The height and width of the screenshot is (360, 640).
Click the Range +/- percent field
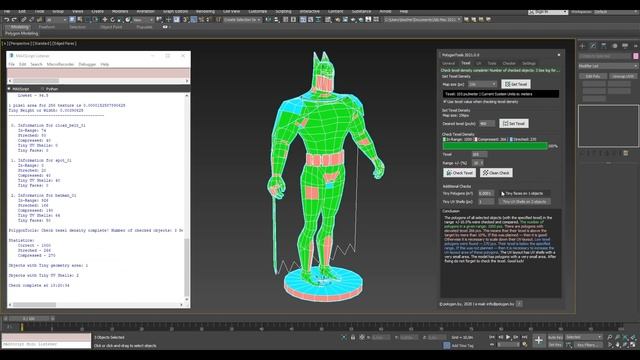478,163
